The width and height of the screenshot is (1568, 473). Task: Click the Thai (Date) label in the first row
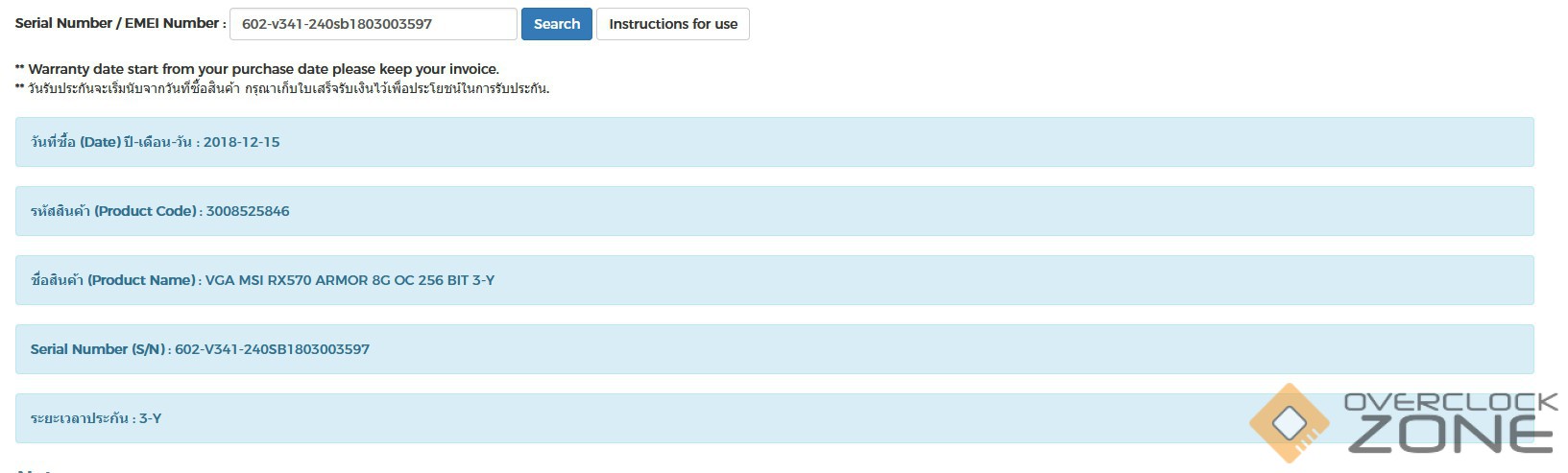[x=110, y=142]
